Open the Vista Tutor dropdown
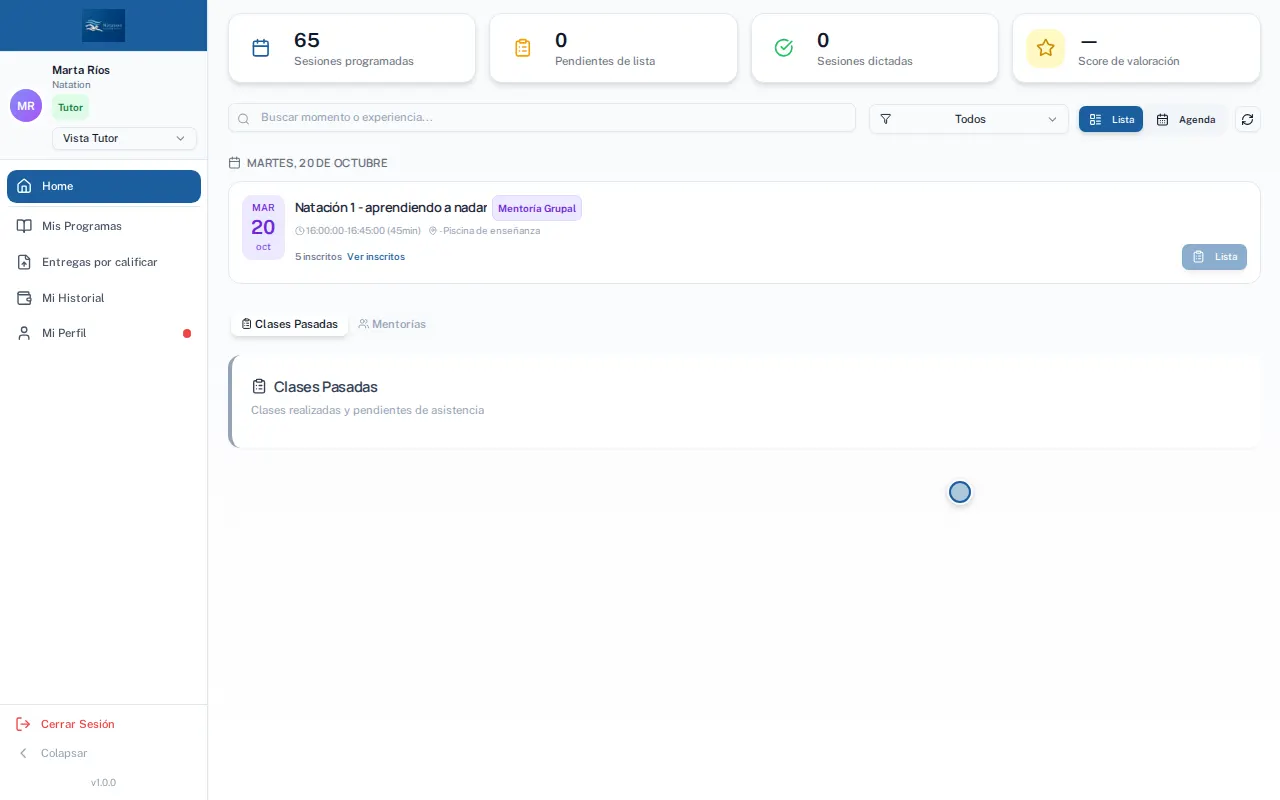The image size is (1280, 800). pyautogui.click(x=124, y=138)
